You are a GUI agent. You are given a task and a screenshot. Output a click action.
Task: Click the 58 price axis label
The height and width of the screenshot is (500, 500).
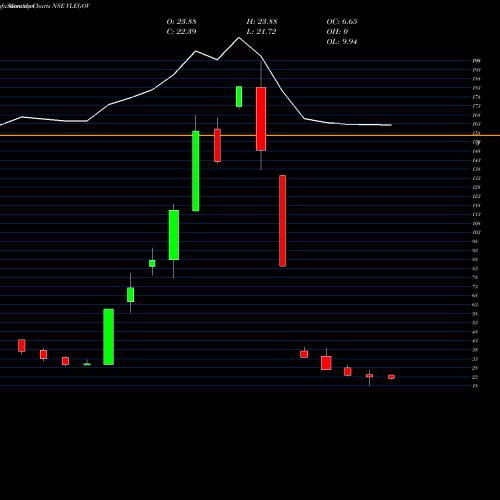click(x=475, y=314)
